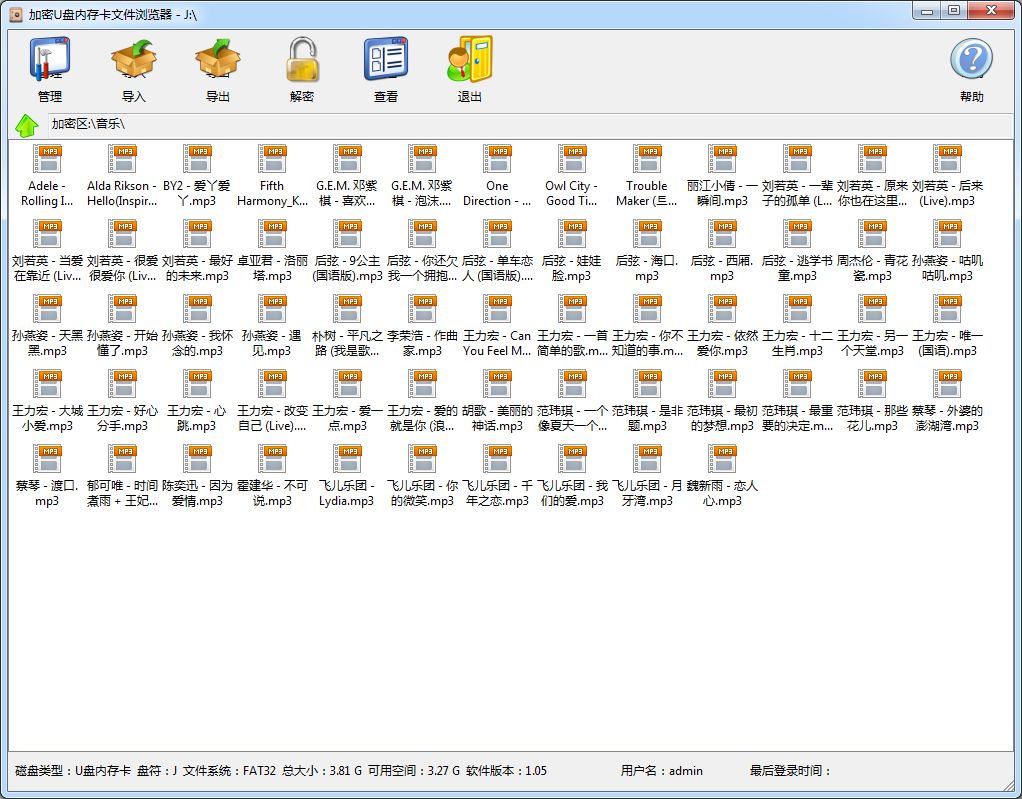Minimize the 加密U盘内存卡文件浏览器 window

click(x=926, y=11)
